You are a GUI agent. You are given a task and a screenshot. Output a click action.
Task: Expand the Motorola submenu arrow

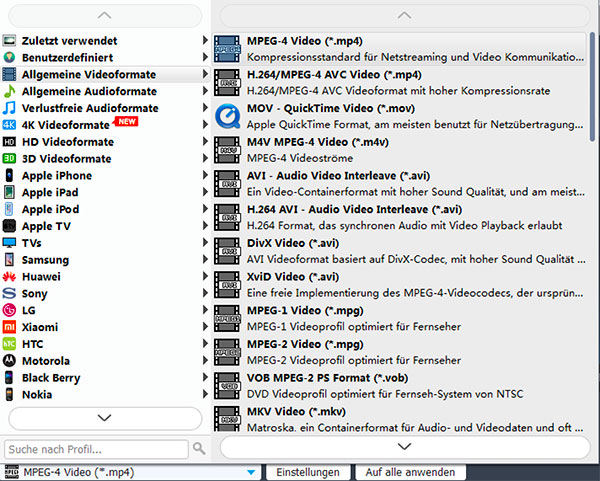(205, 360)
